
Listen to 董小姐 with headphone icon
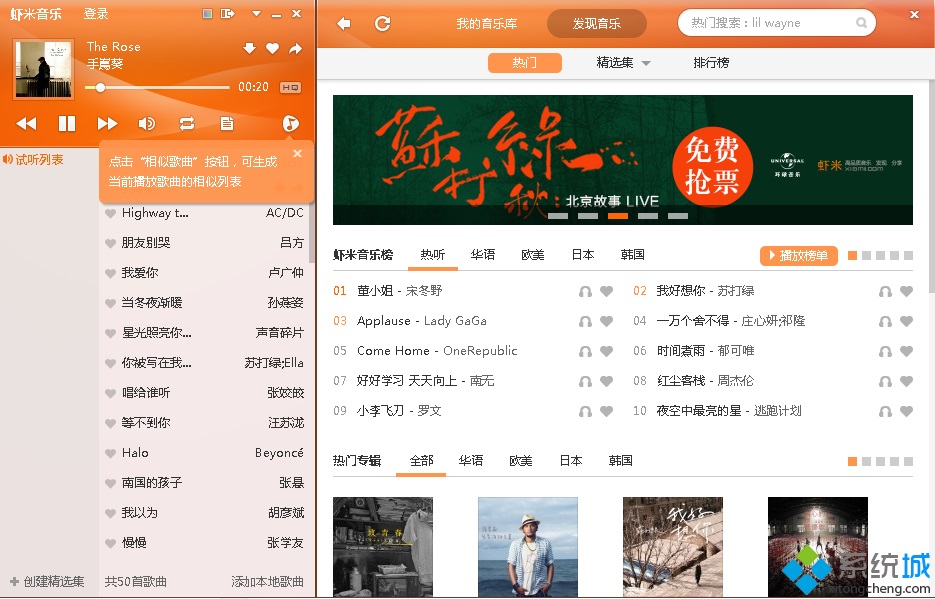click(586, 291)
